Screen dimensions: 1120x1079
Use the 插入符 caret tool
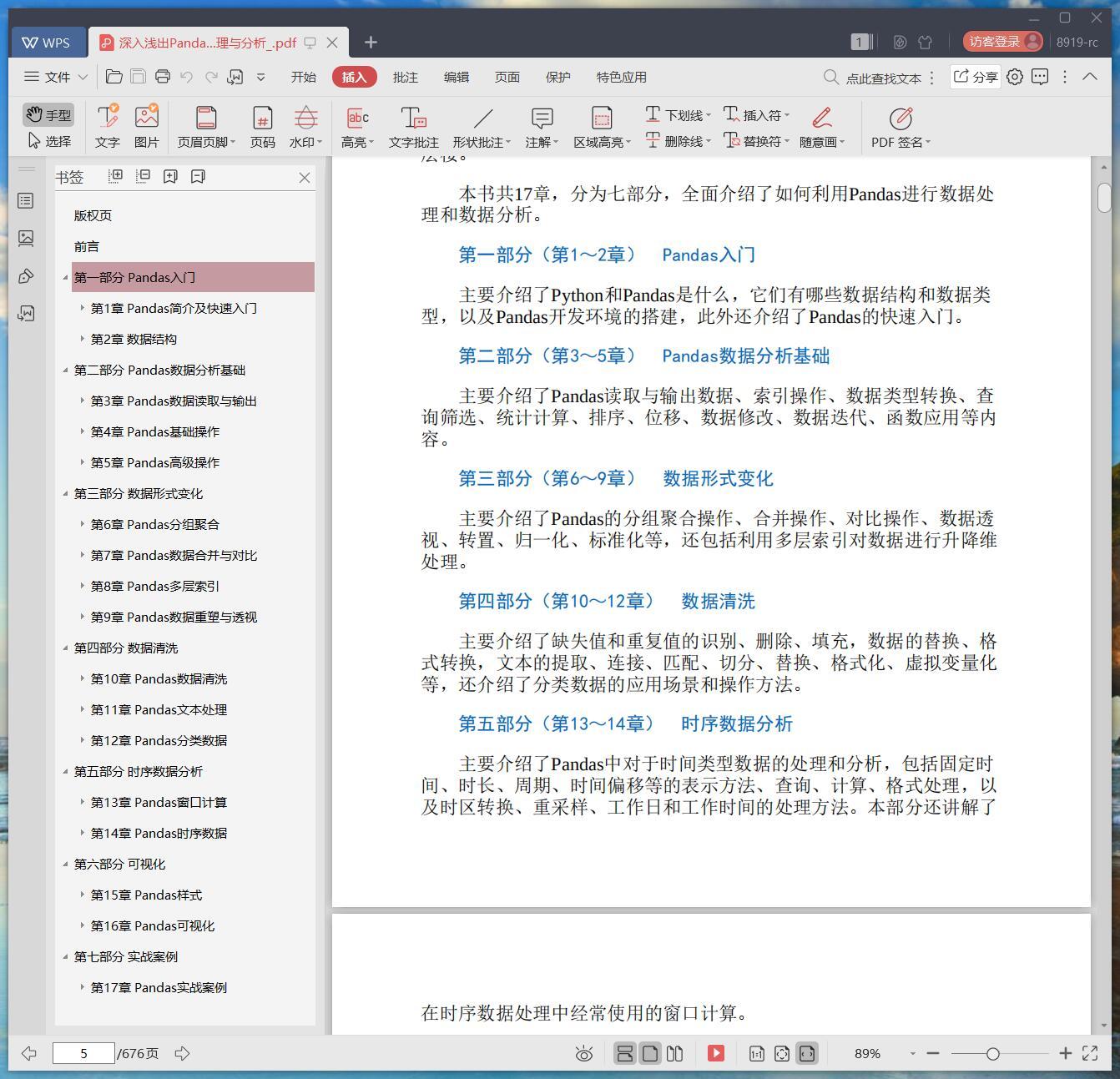[x=755, y=115]
